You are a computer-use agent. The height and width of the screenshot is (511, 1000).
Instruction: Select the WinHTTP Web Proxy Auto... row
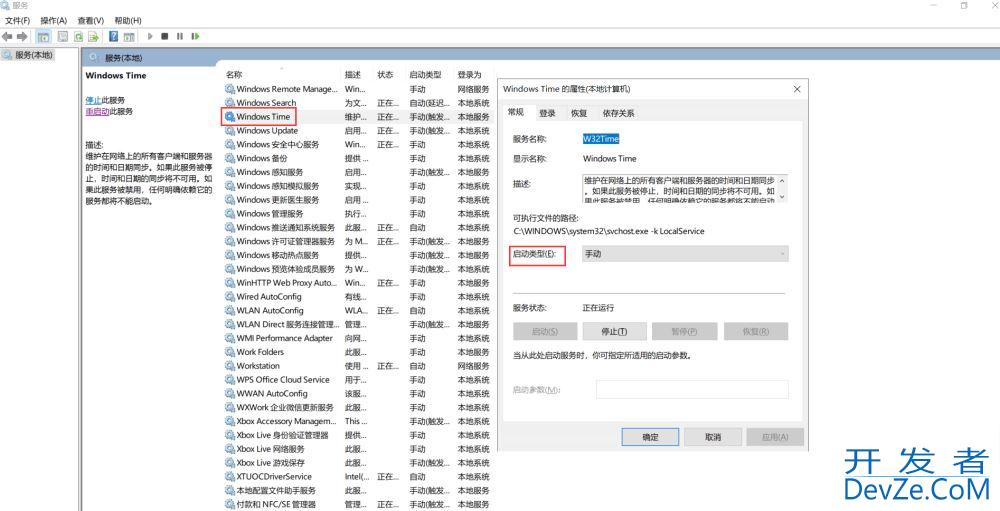(x=357, y=283)
